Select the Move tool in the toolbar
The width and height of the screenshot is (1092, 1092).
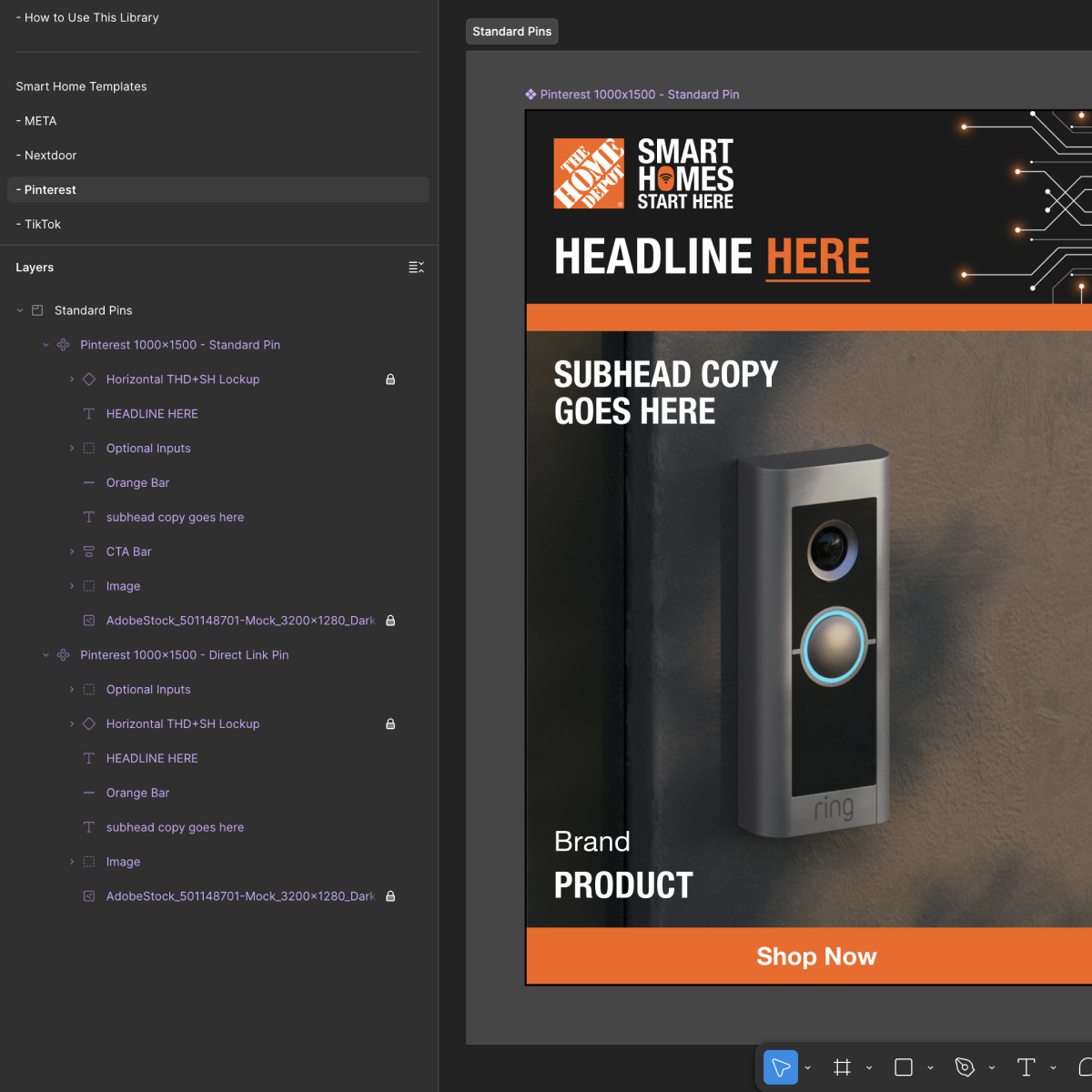pyautogui.click(x=781, y=1067)
